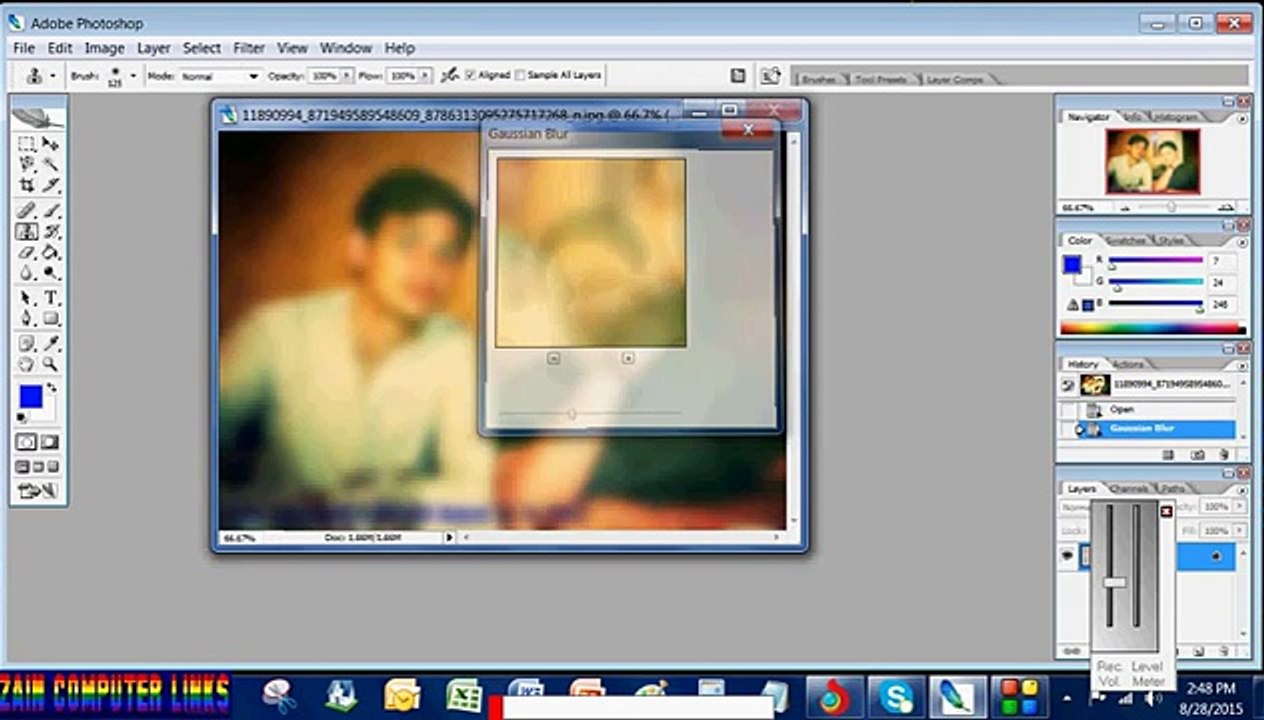Open Skype from the Windows taskbar

[896, 696]
